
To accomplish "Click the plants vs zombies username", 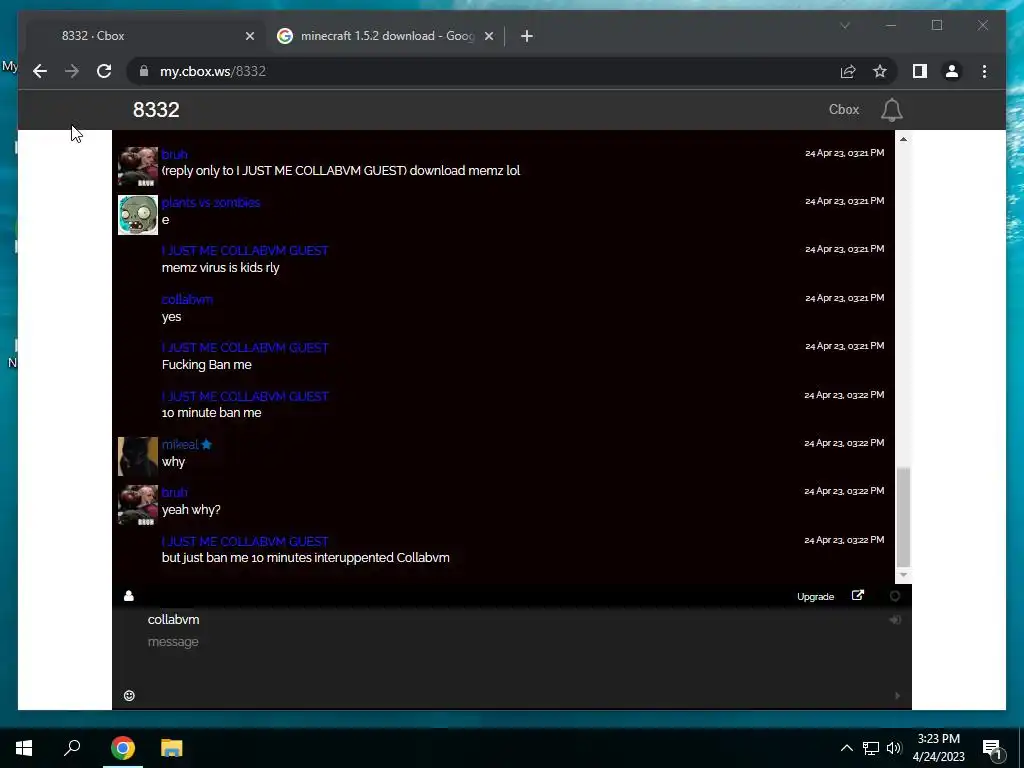I will coord(211,202).
